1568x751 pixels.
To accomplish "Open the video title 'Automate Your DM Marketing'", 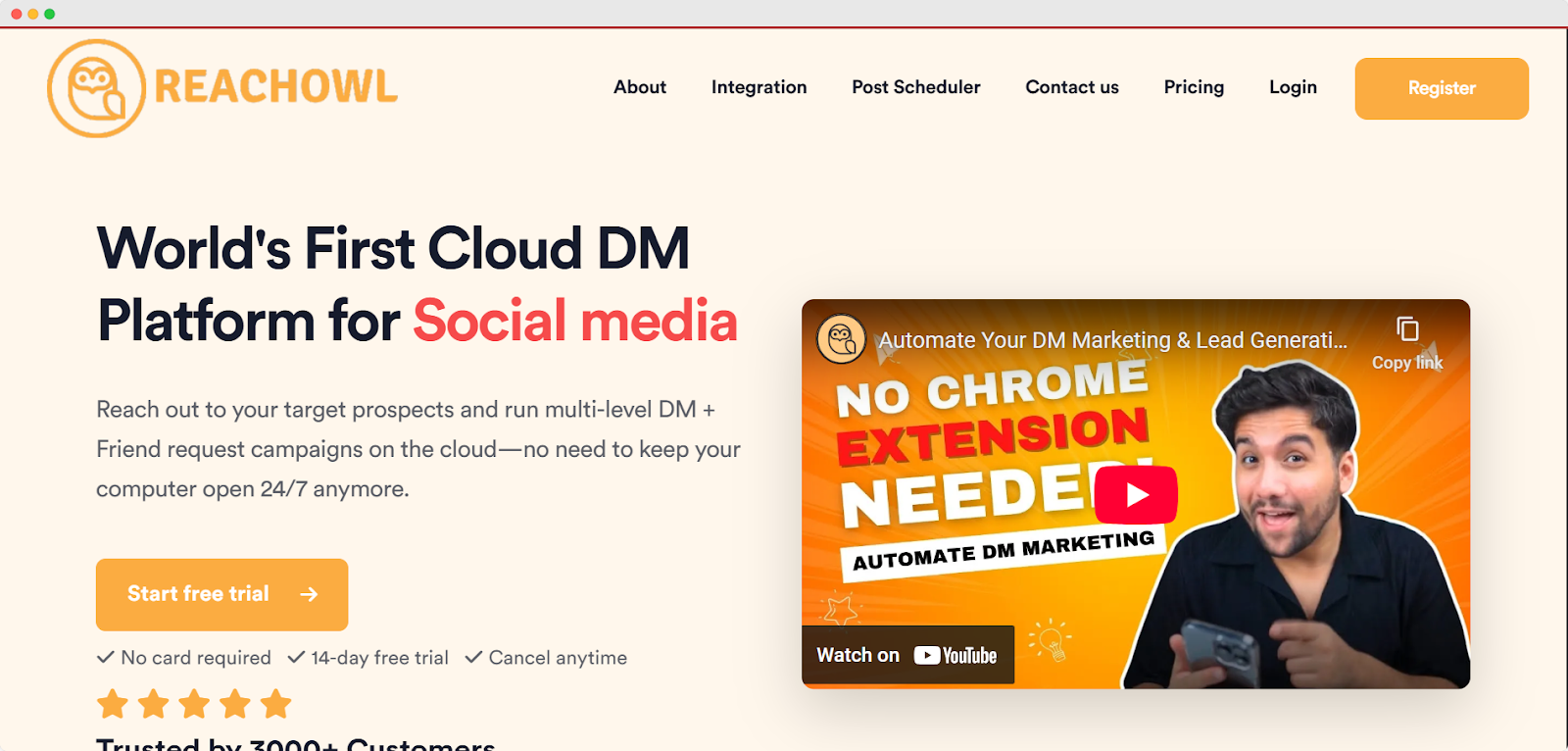I will 1113,340.
